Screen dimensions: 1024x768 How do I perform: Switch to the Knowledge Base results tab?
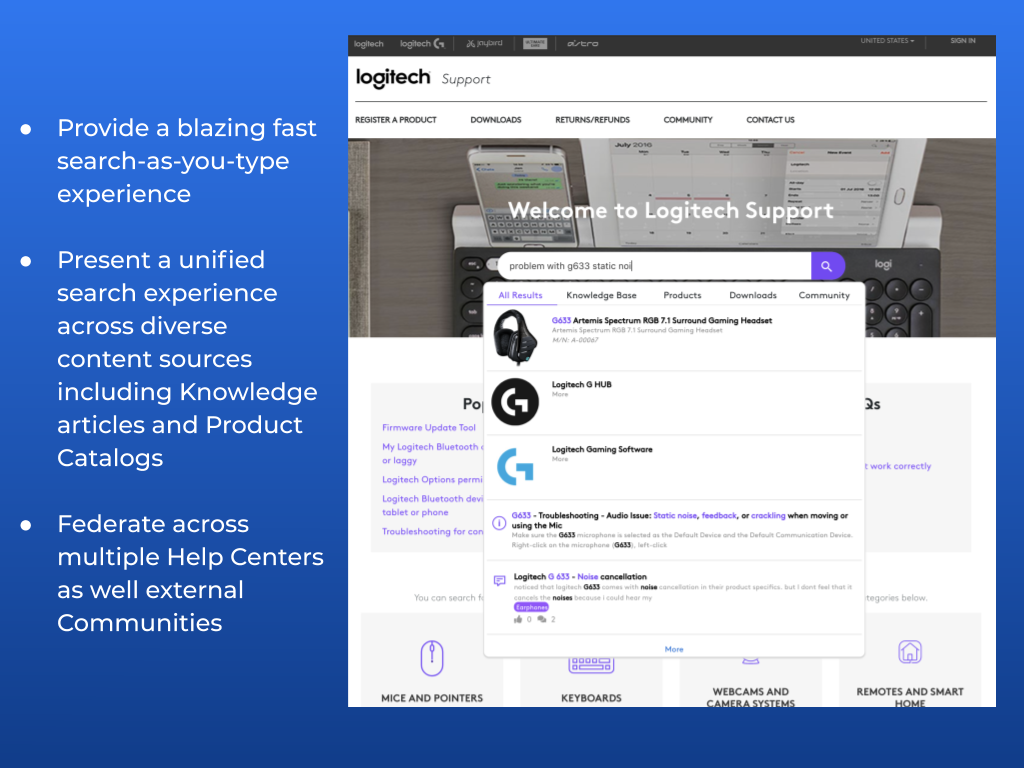click(601, 295)
